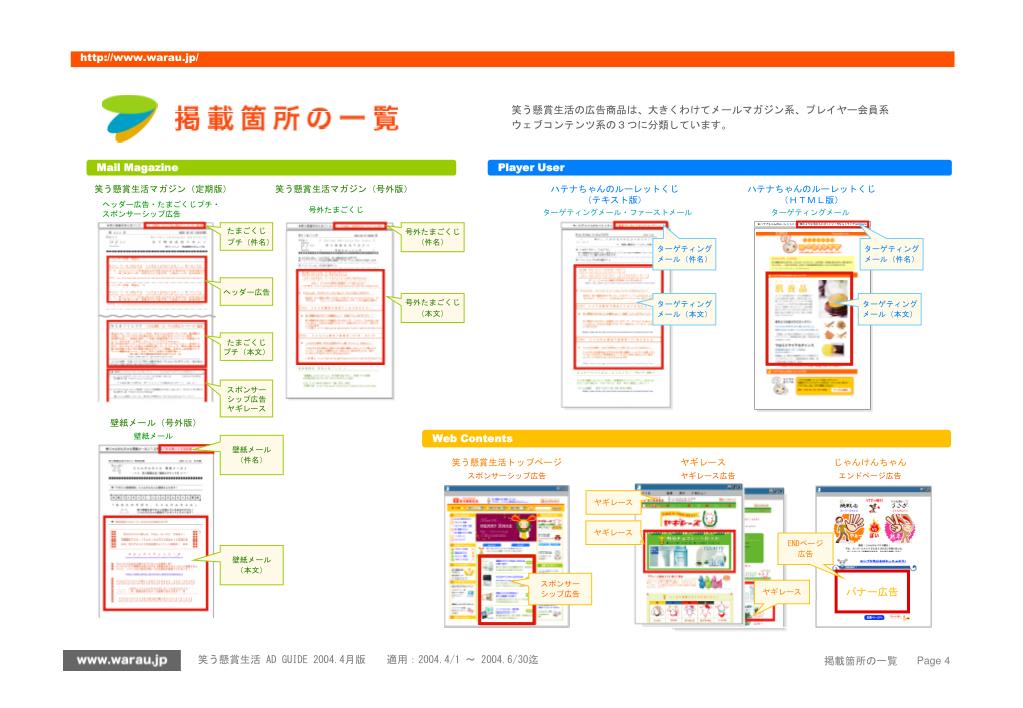The image size is (1023, 708).
Task: Click ターゲティングメール(本文) callout on the HTML-version mail
Action: 890,309
